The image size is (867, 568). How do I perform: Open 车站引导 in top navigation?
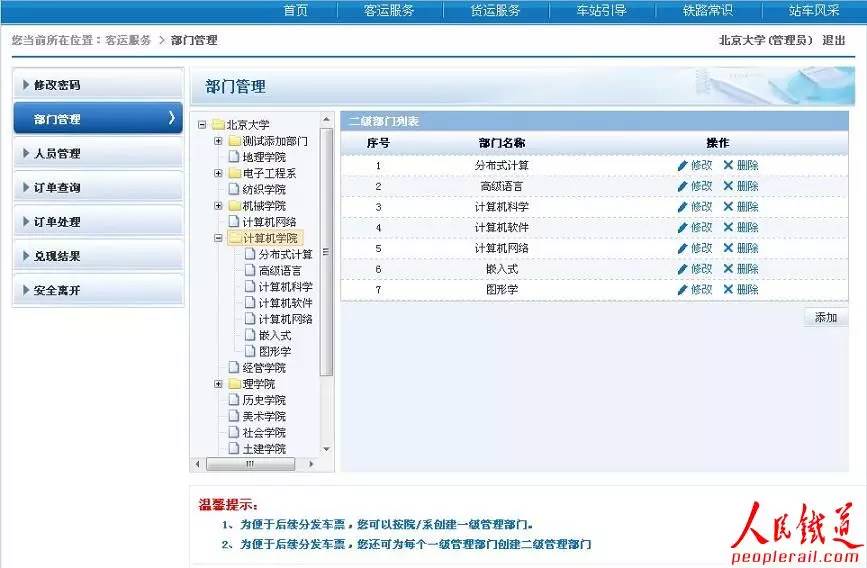pyautogui.click(x=602, y=11)
